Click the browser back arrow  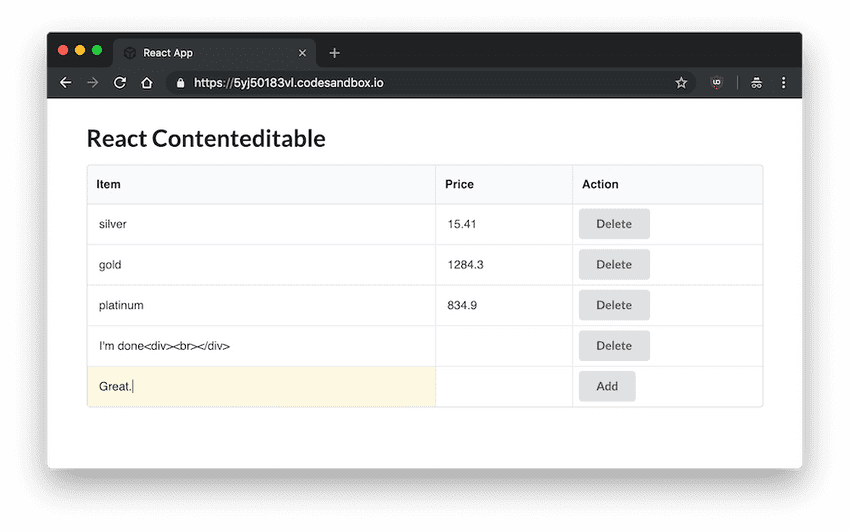(x=66, y=83)
